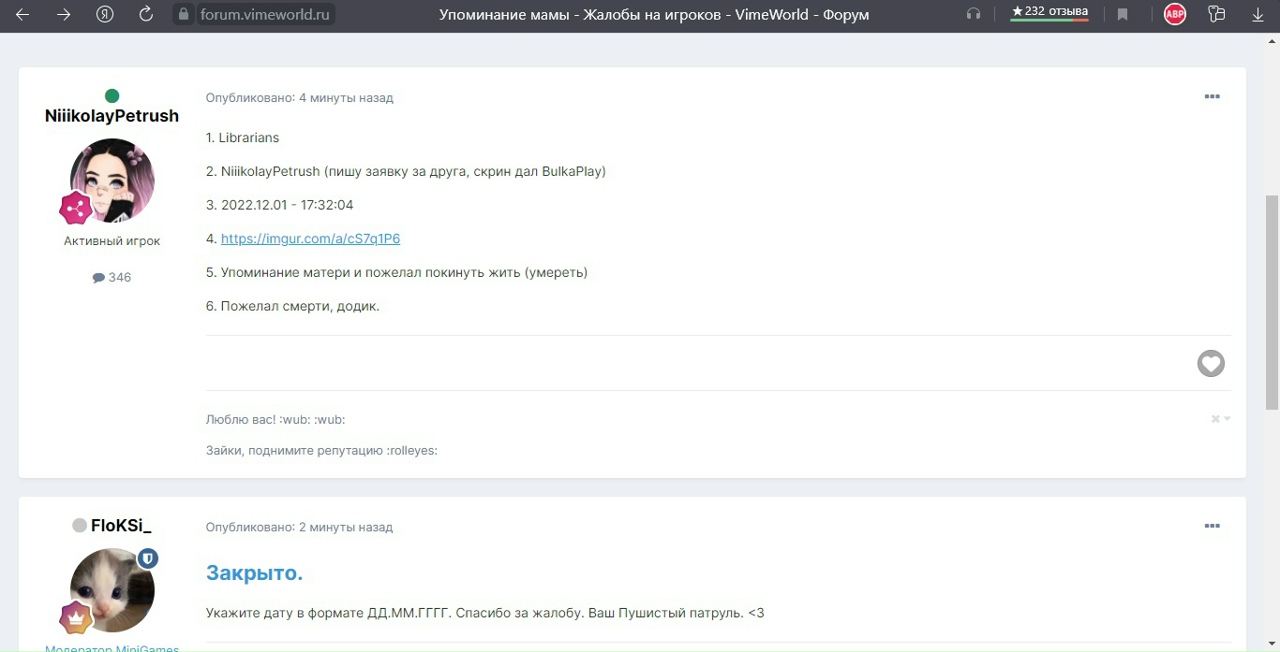Image resolution: width=1280 pixels, height=652 pixels.
Task: Click the forum.vimeworld.ru address field
Action: [x=265, y=14]
